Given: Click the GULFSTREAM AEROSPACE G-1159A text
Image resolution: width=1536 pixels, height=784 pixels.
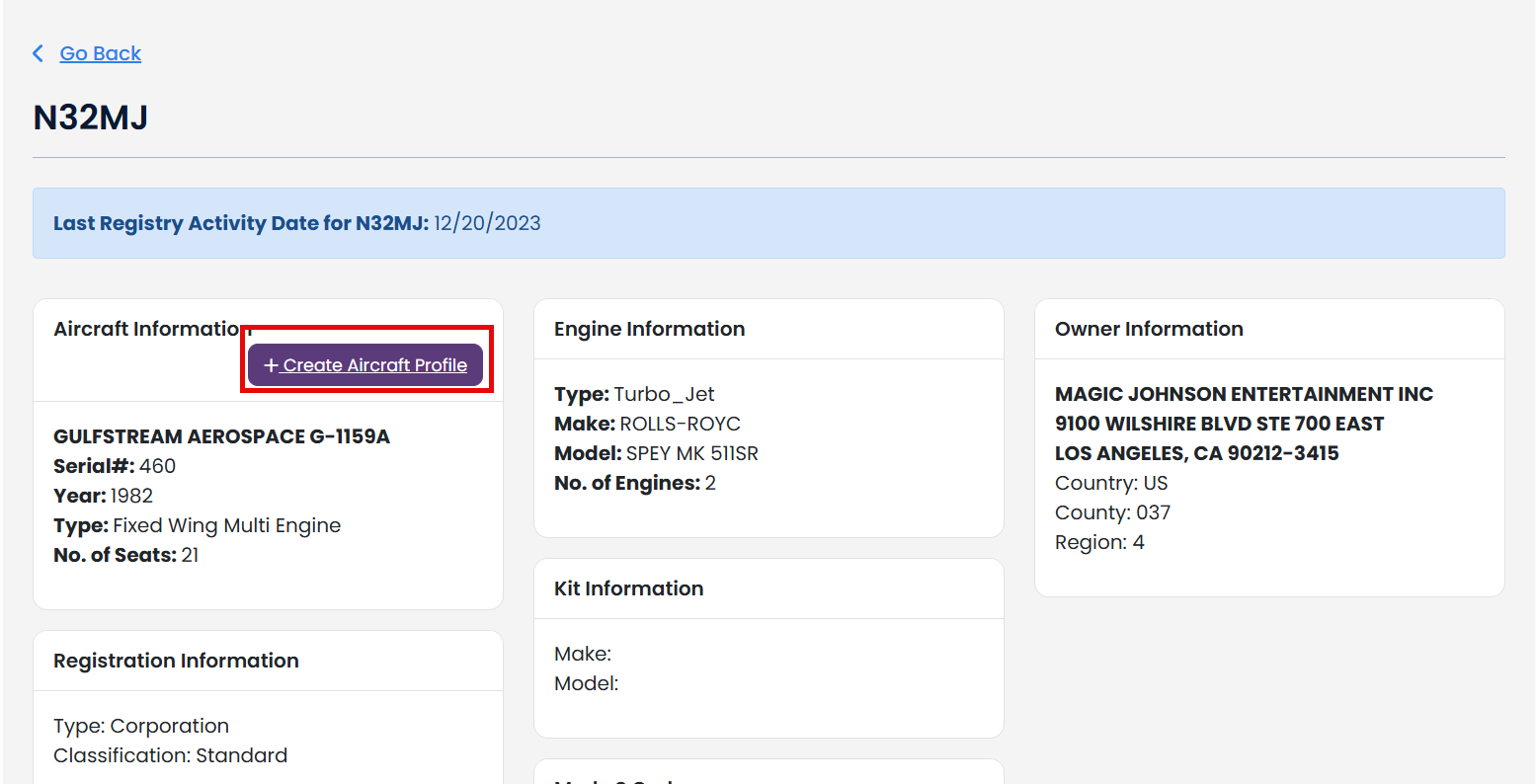Looking at the screenshot, I should (x=222, y=436).
